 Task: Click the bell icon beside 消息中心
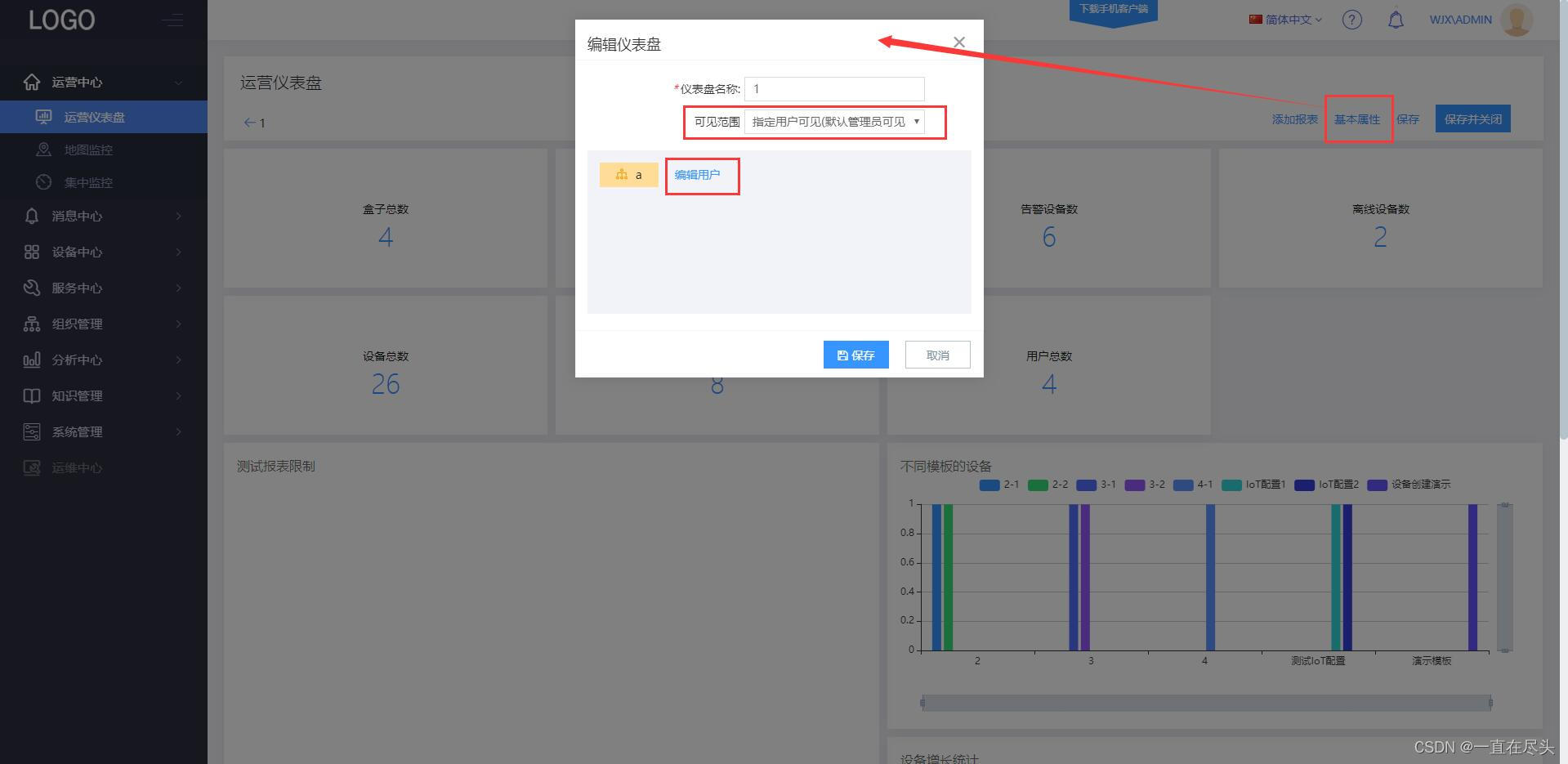pyautogui.click(x=32, y=216)
